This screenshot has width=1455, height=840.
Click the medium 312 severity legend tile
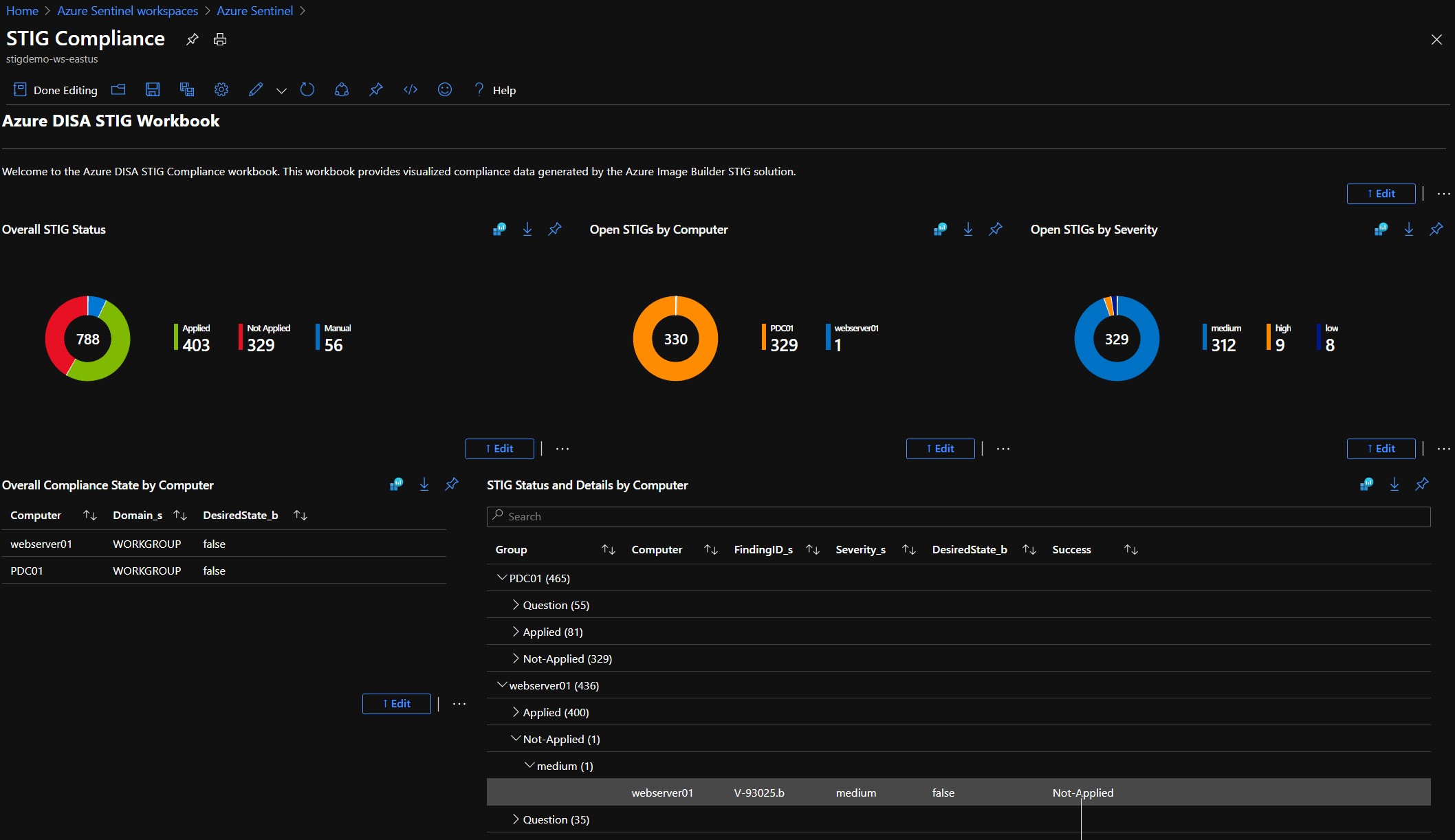click(x=1222, y=338)
